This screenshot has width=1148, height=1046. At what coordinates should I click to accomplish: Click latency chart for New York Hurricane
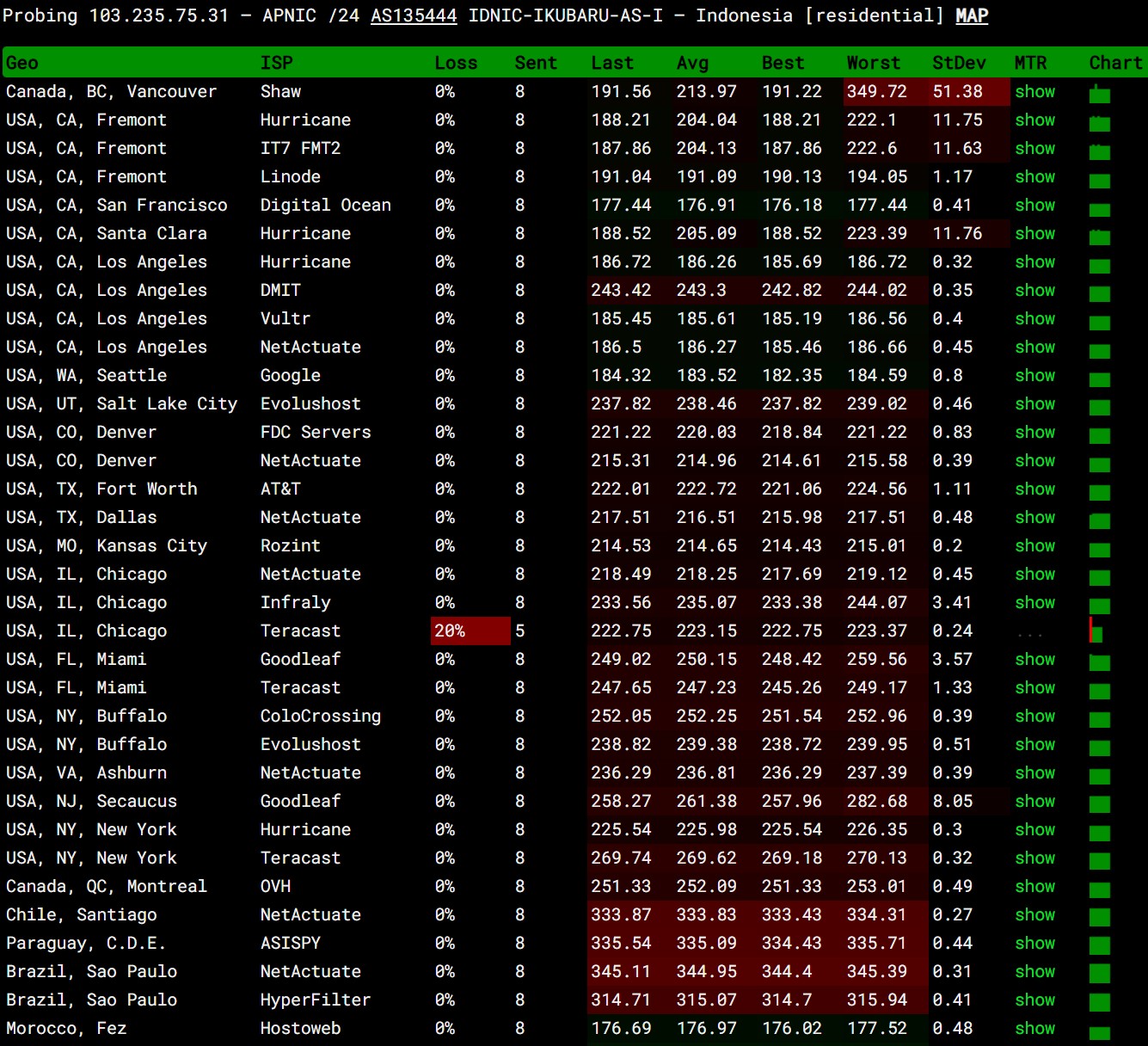[x=1099, y=832]
